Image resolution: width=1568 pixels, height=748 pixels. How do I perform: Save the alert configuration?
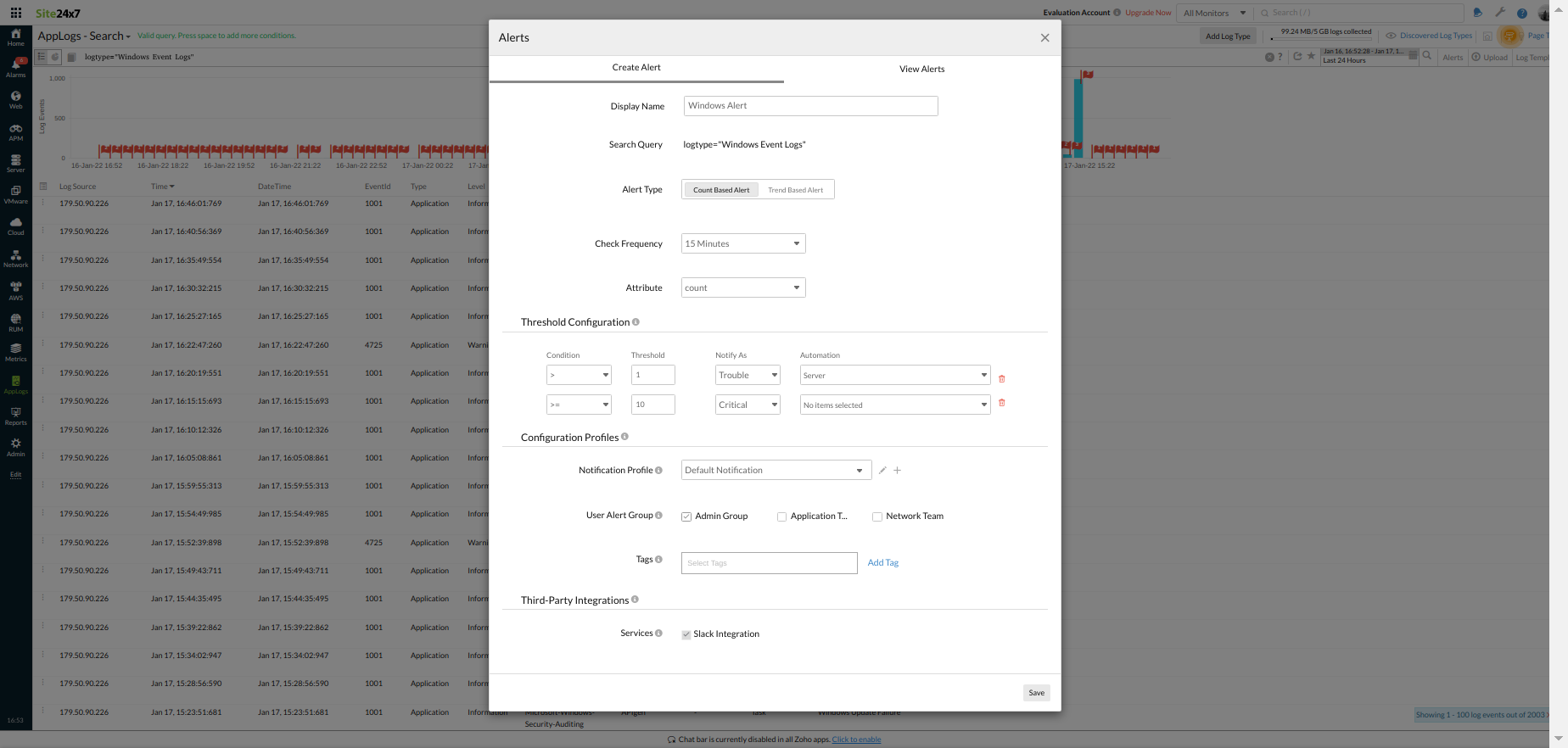pyautogui.click(x=1036, y=693)
